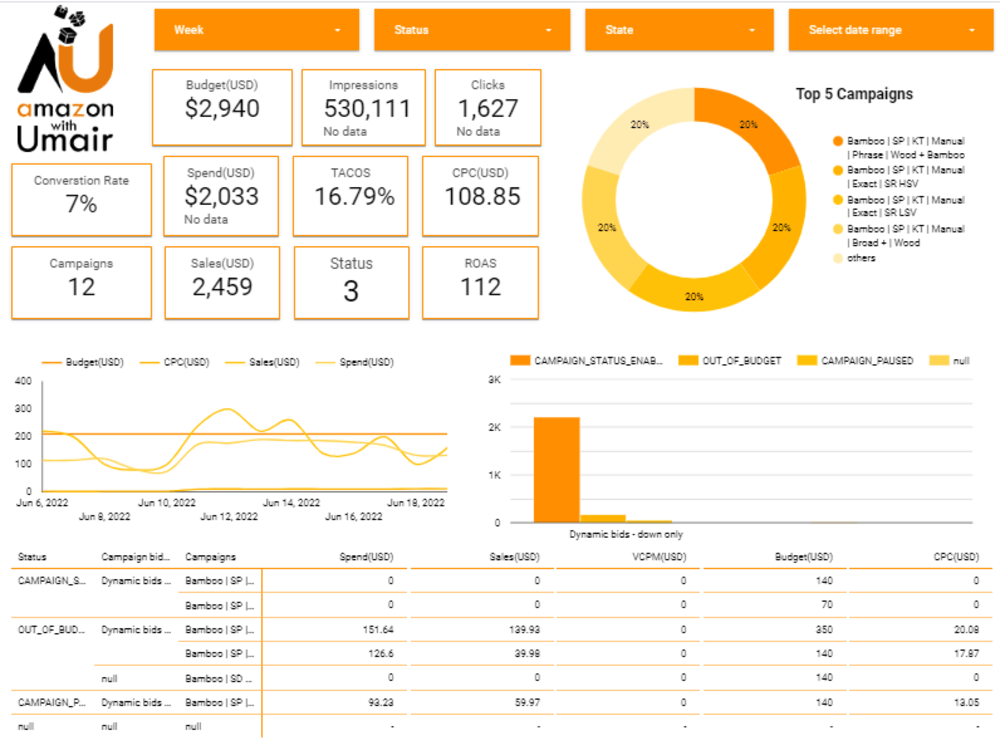
Task: Click the Status 3 scorecard
Action: click(x=351, y=283)
